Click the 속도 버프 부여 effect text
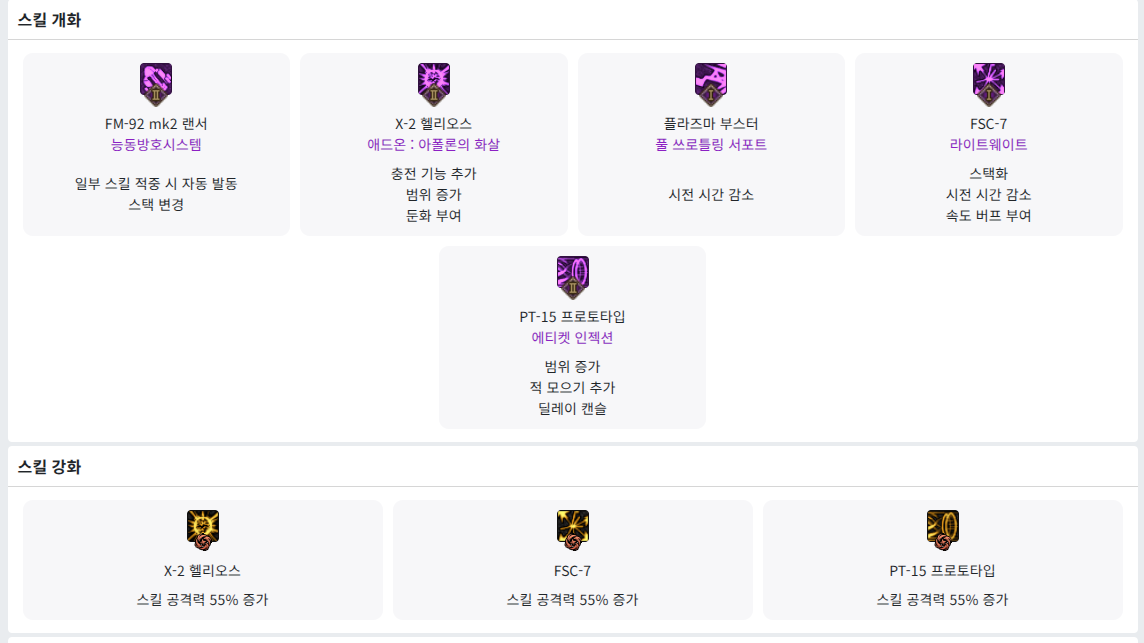Viewport: 1144px width, 643px height. (989, 215)
